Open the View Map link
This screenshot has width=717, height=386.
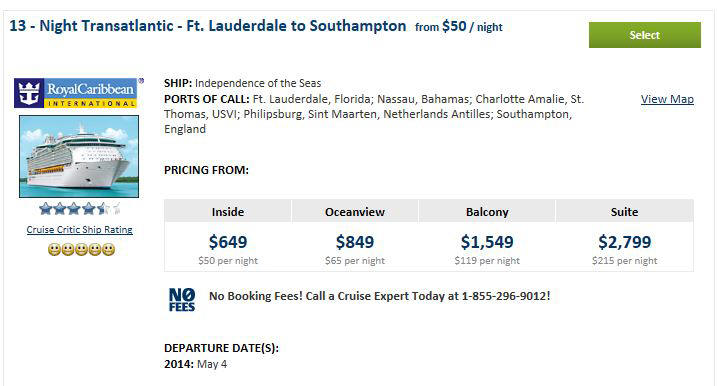point(667,99)
